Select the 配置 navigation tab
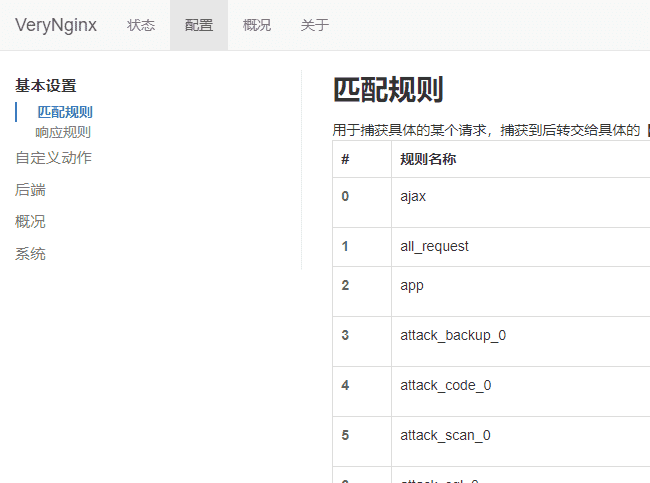Image resolution: width=650 pixels, height=483 pixels. coord(199,25)
